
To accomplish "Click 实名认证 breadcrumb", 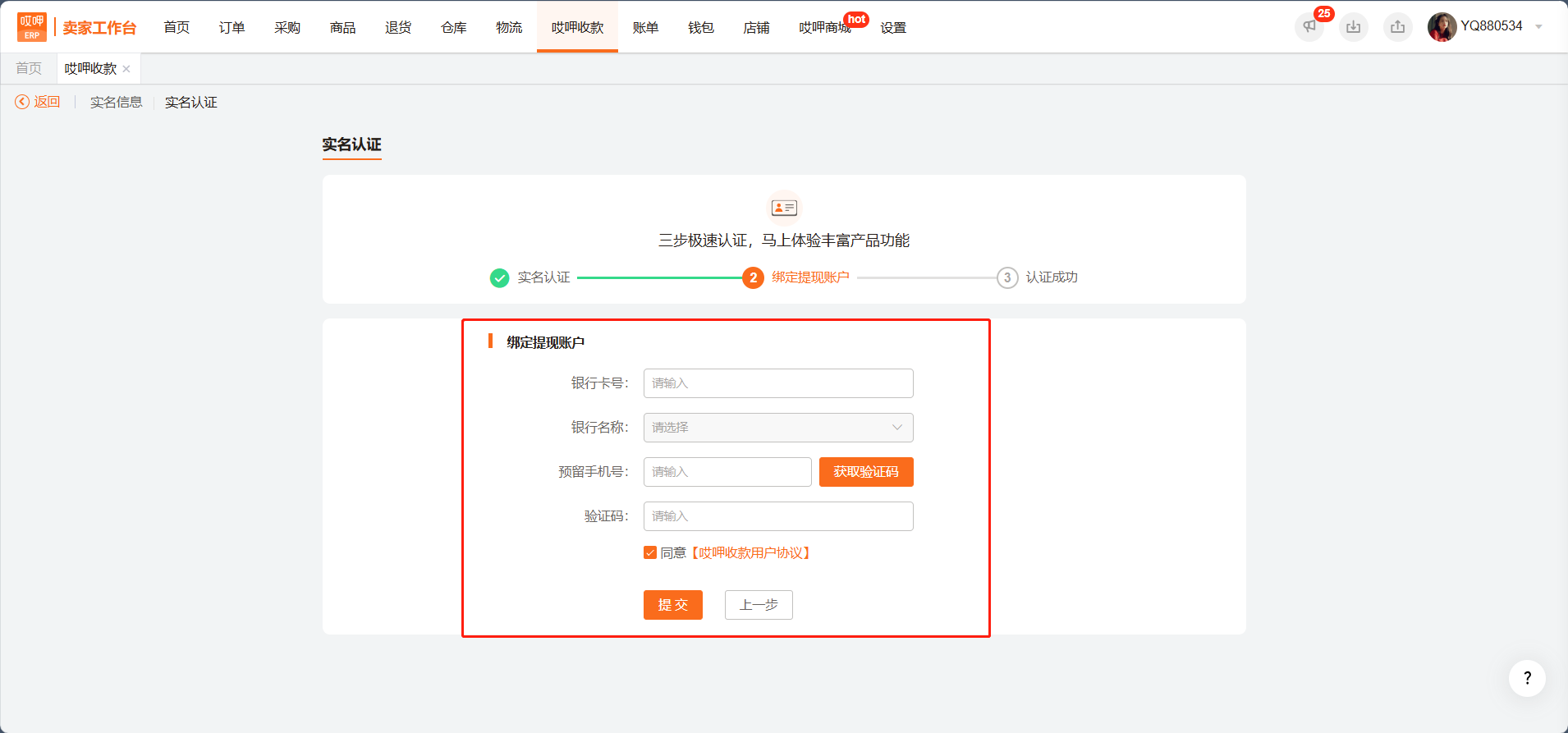I will (x=191, y=102).
